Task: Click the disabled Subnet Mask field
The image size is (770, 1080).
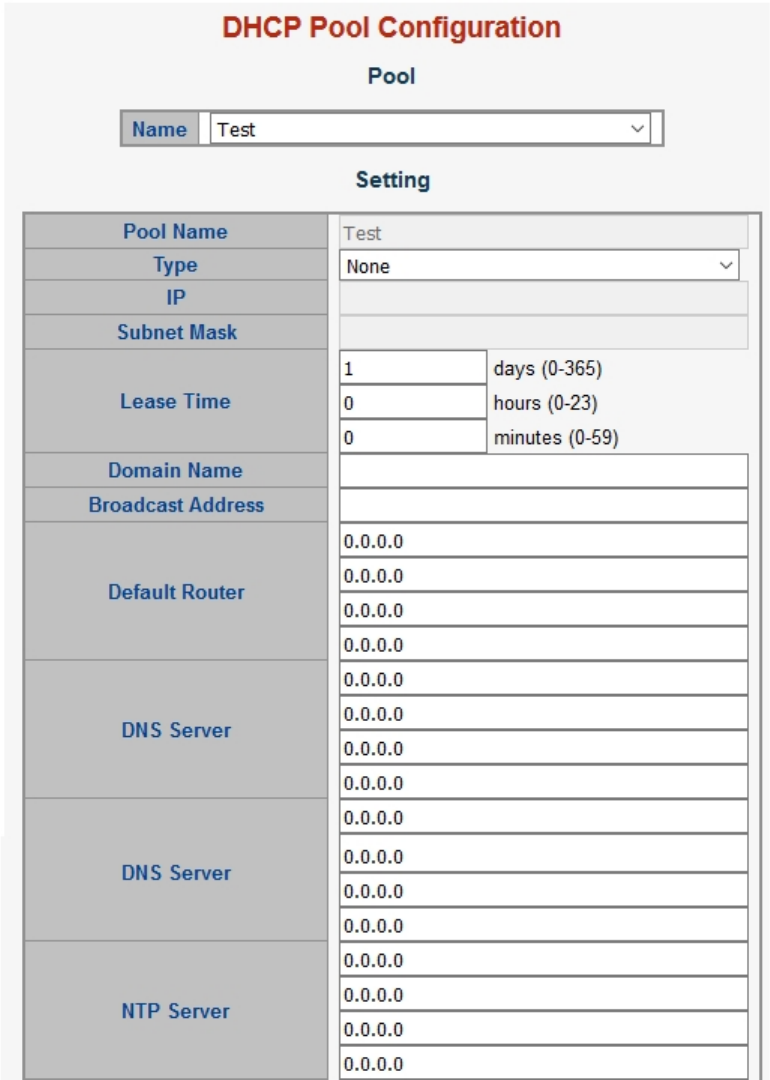Action: 543,333
